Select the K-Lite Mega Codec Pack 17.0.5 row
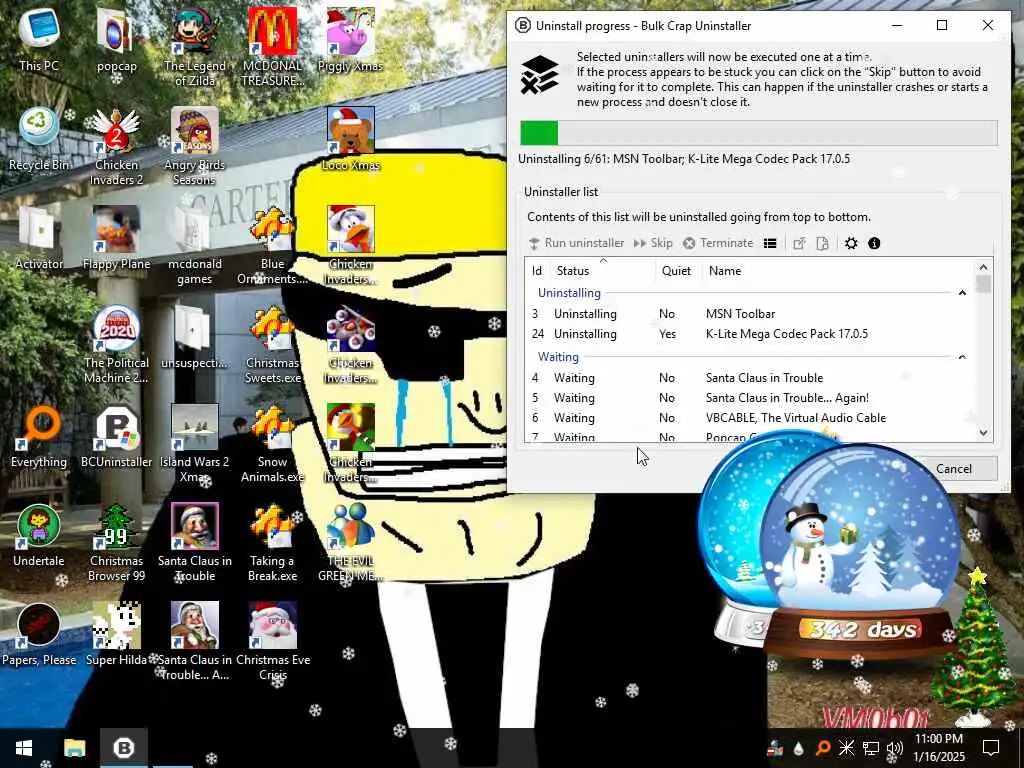 click(x=750, y=334)
